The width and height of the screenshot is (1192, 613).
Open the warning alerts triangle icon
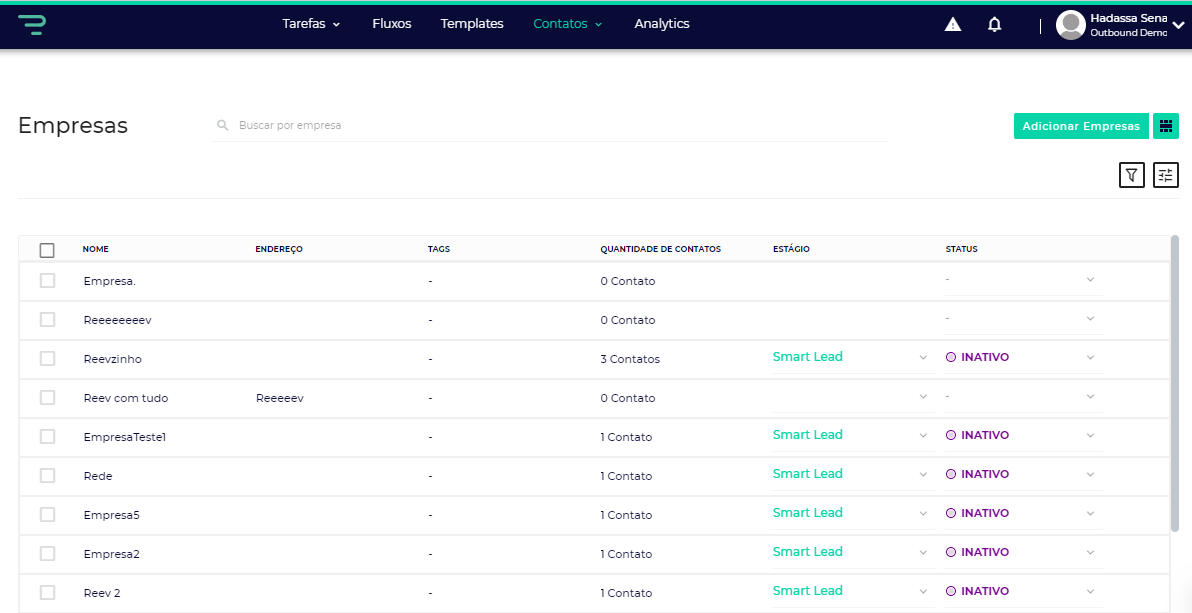(x=953, y=24)
